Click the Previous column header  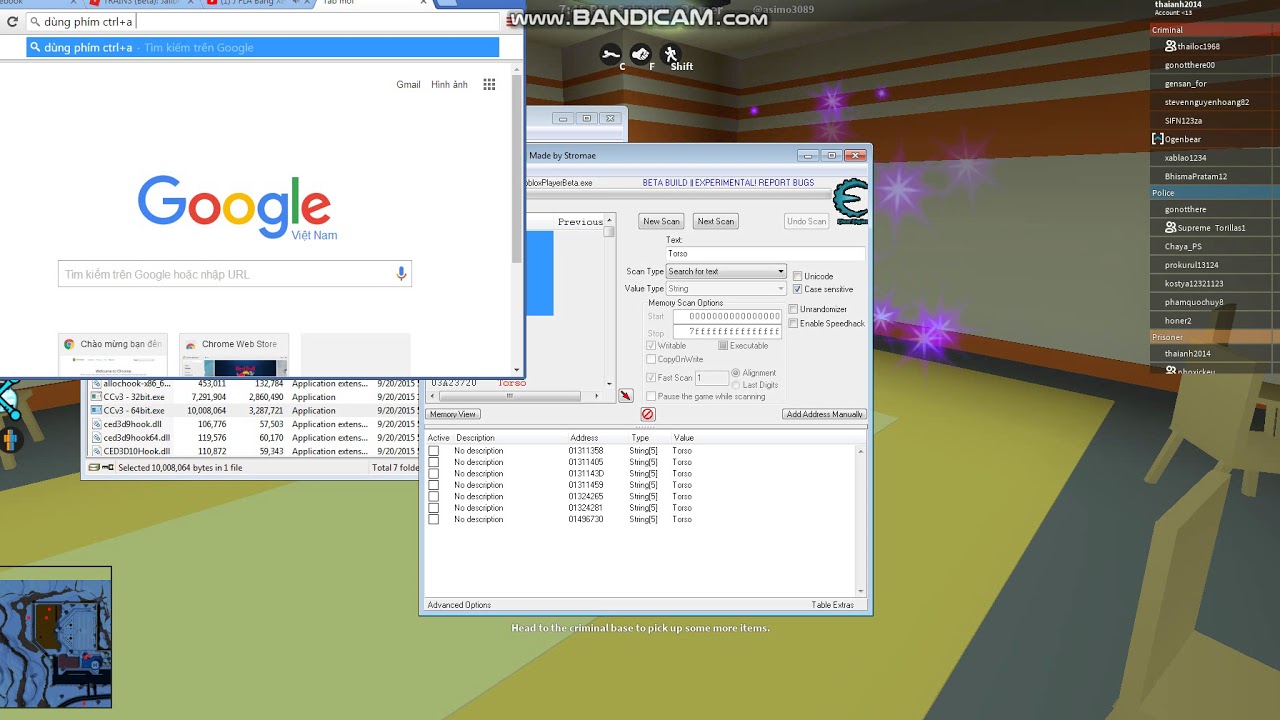coord(581,222)
